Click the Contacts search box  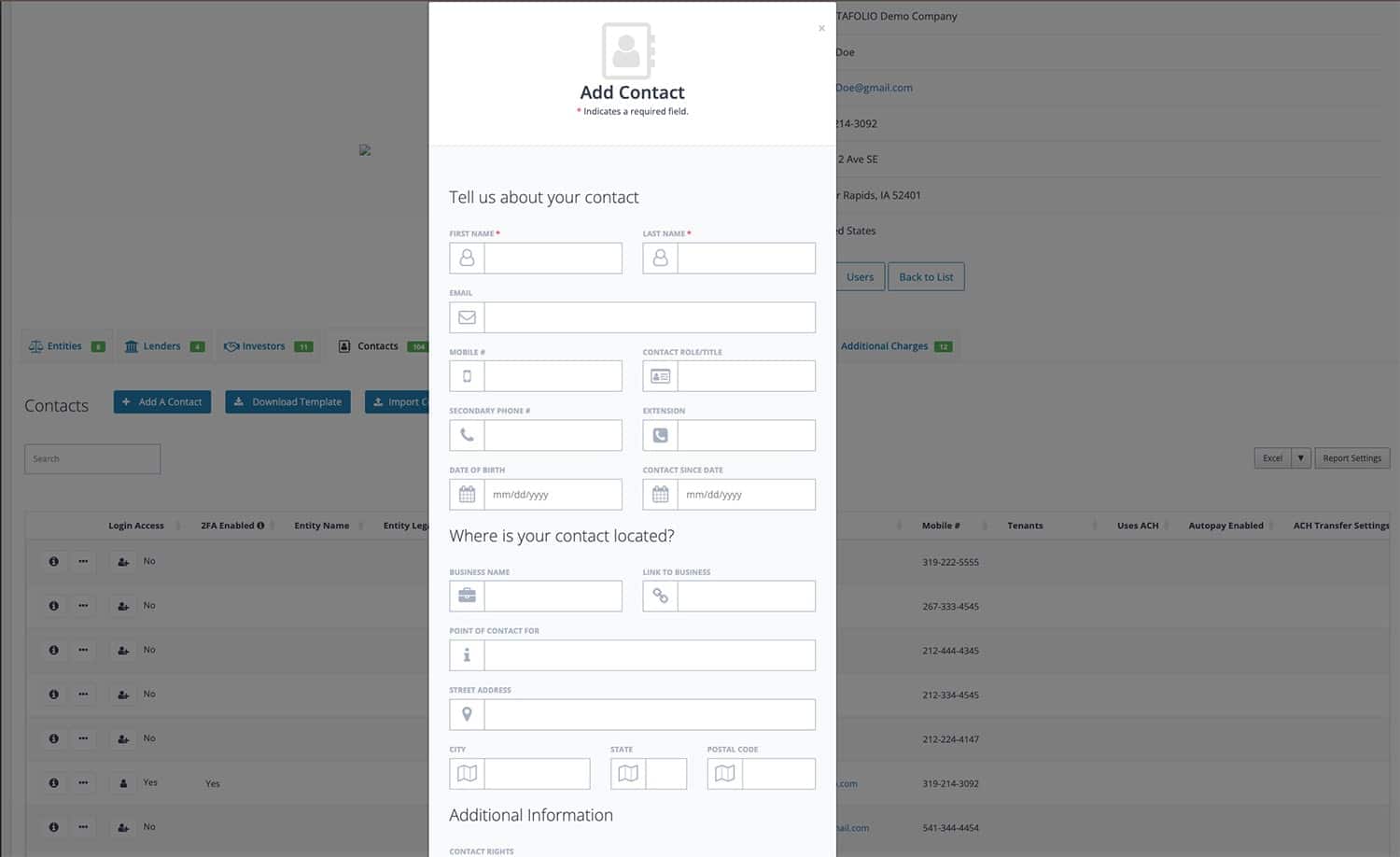coord(92,459)
